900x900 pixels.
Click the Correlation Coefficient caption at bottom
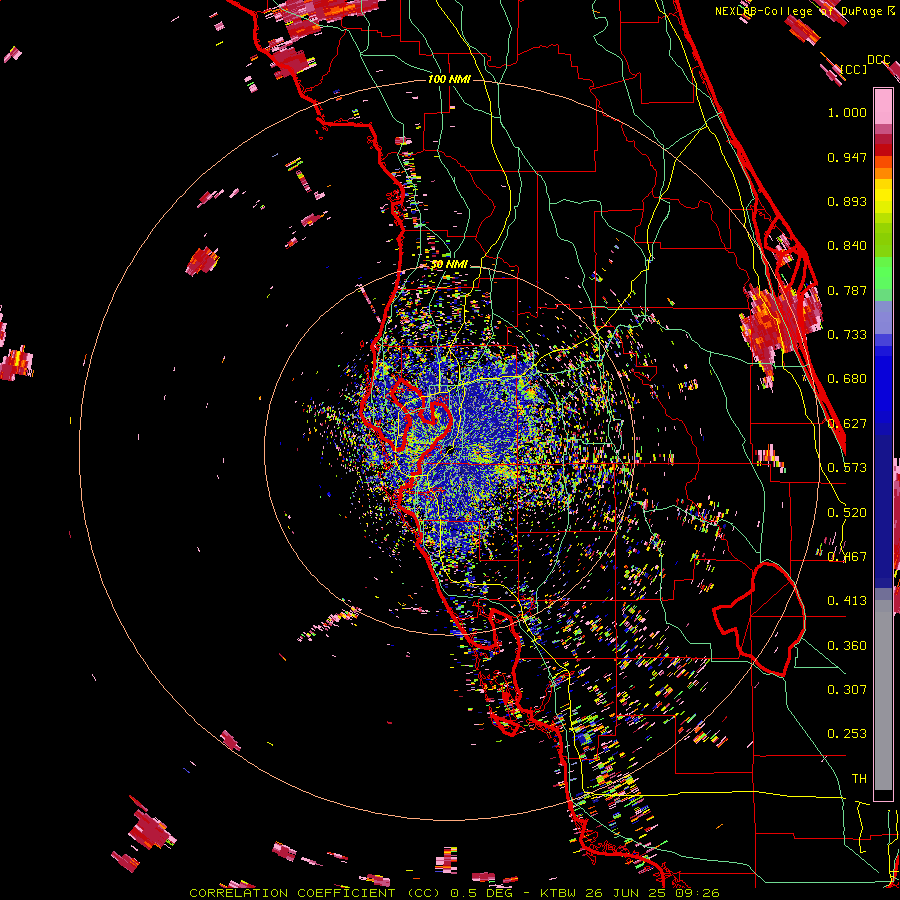pos(454,893)
